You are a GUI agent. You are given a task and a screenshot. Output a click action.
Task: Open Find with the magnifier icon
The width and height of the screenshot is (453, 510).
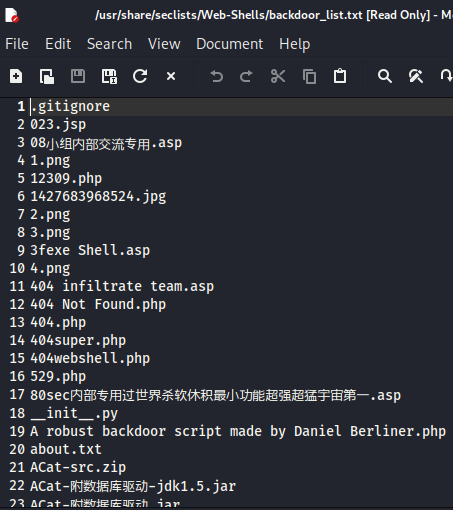point(385,76)
